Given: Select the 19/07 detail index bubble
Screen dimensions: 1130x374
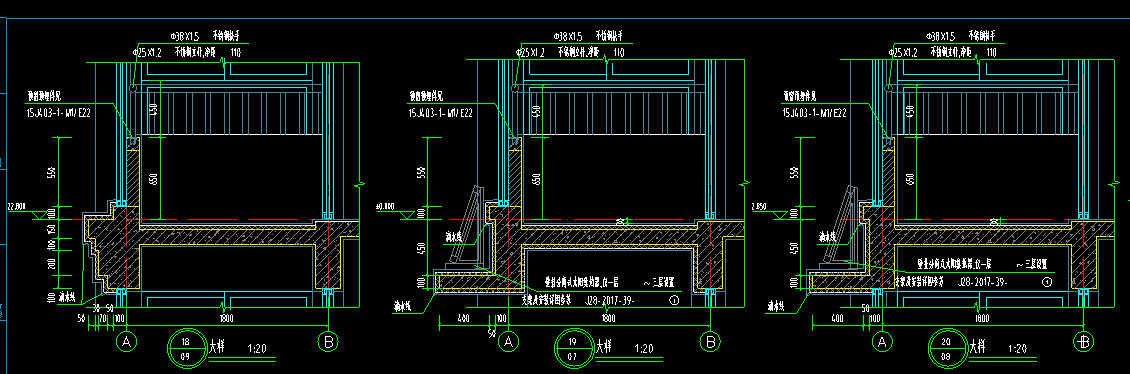Looking at the screenshot, I should [574, 348].
